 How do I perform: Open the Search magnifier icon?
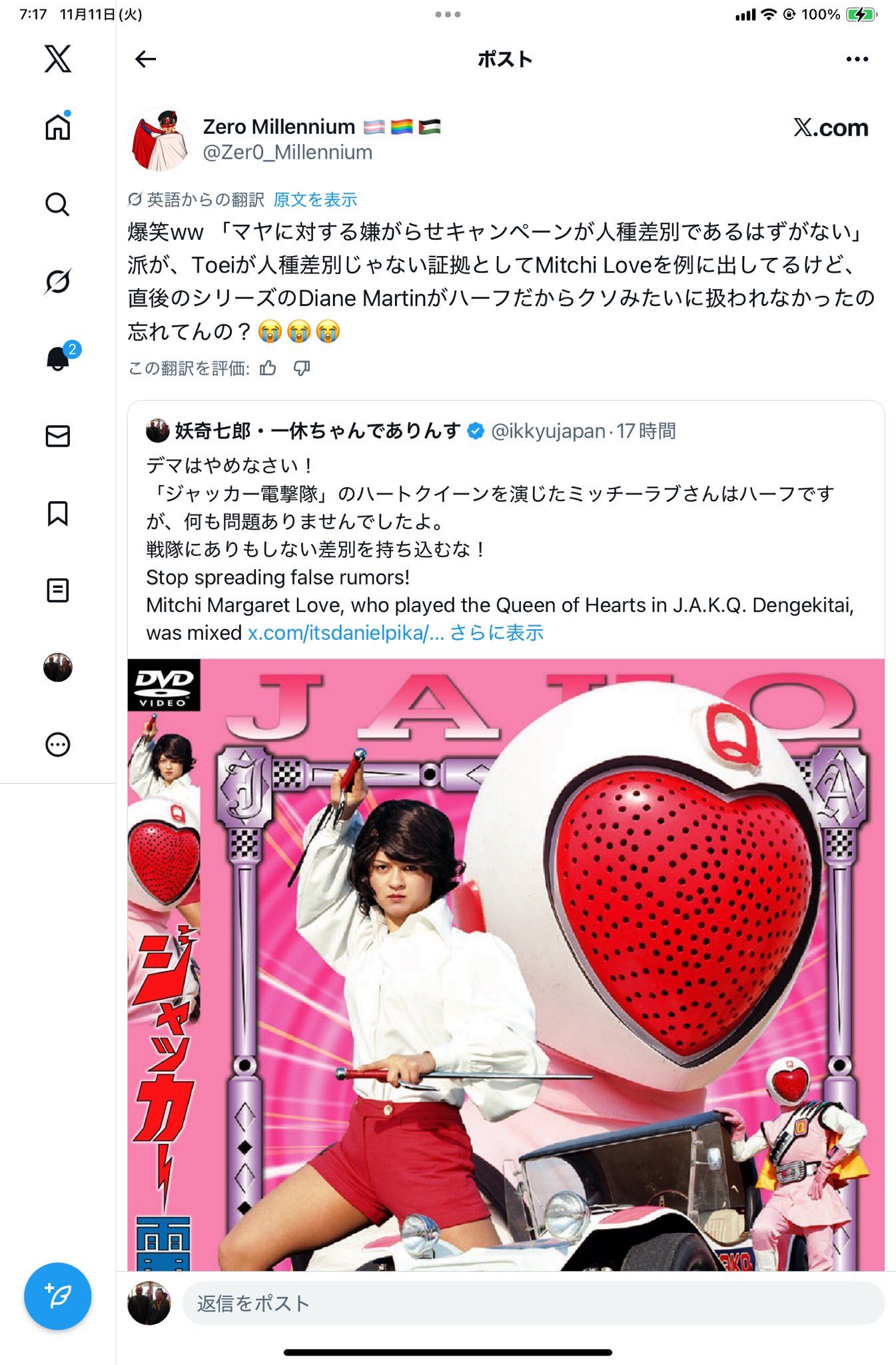57,204
